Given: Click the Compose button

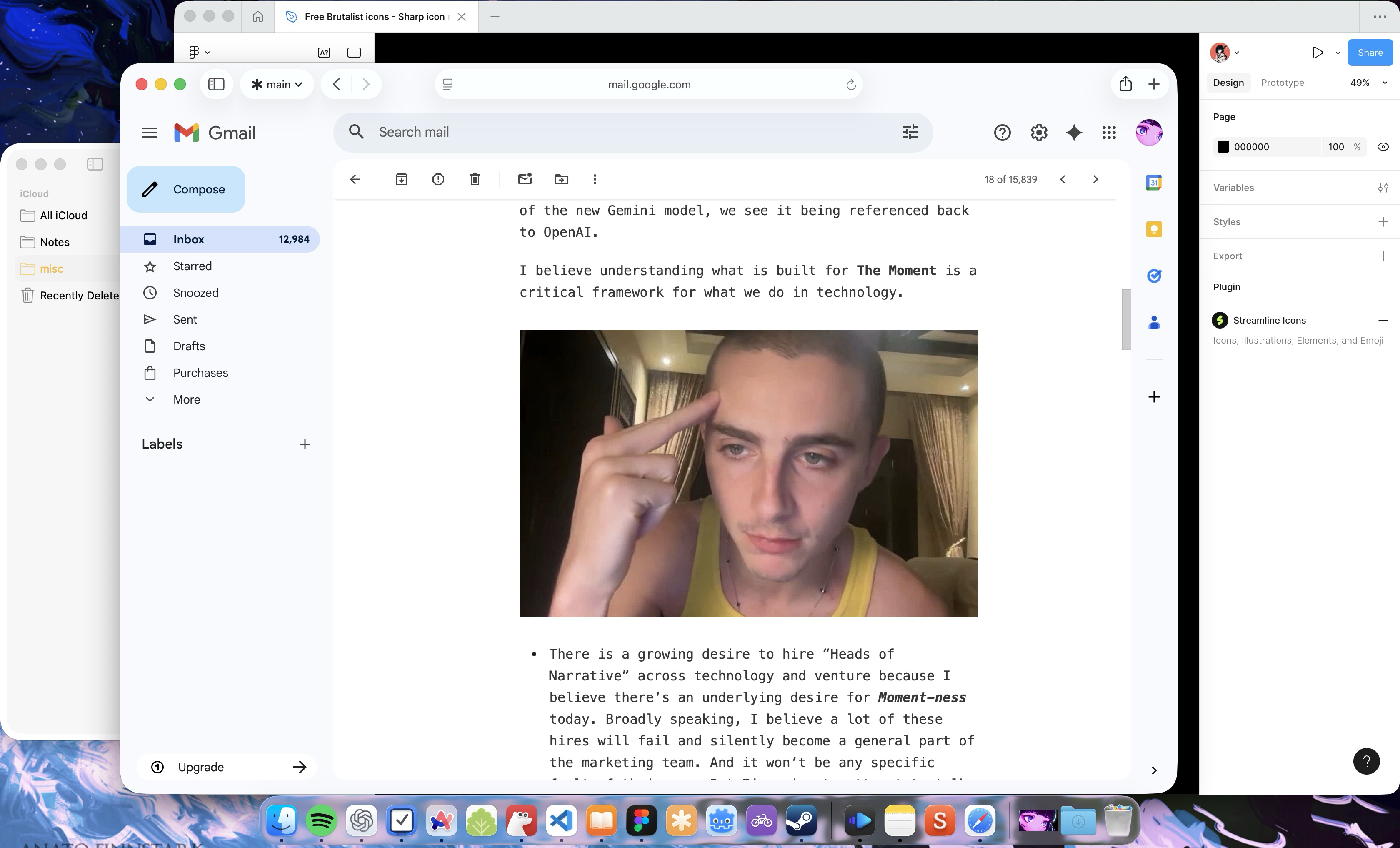Looking at the screenshot, I should coord(186,189).
